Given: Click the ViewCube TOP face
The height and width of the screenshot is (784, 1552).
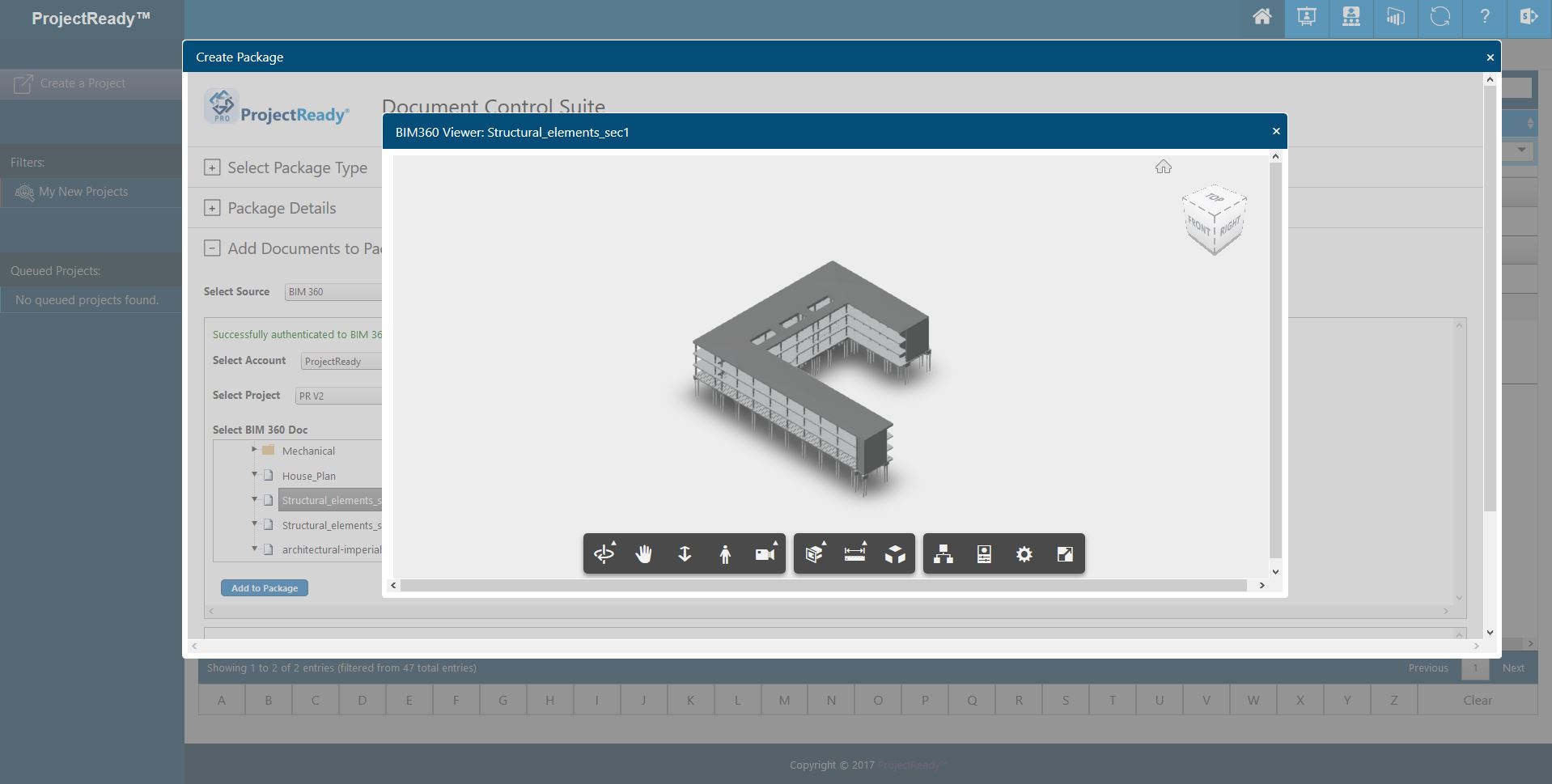Looking at the screenshot, I should 1215,198.
